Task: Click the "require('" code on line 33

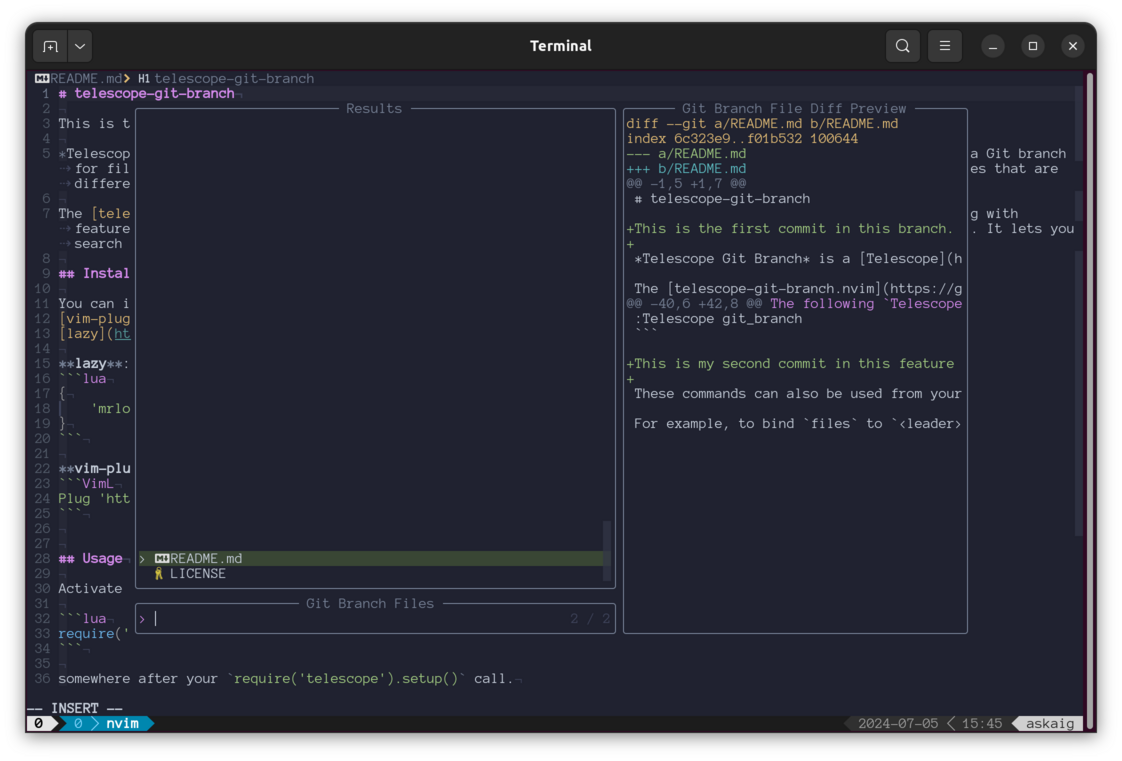Action: pyautogui.click(x=94, y=634)
